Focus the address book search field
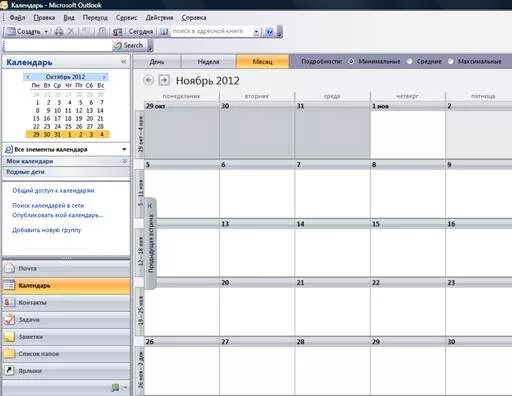The height and width of the screenshot is (396, 512). tap(212, 31)
